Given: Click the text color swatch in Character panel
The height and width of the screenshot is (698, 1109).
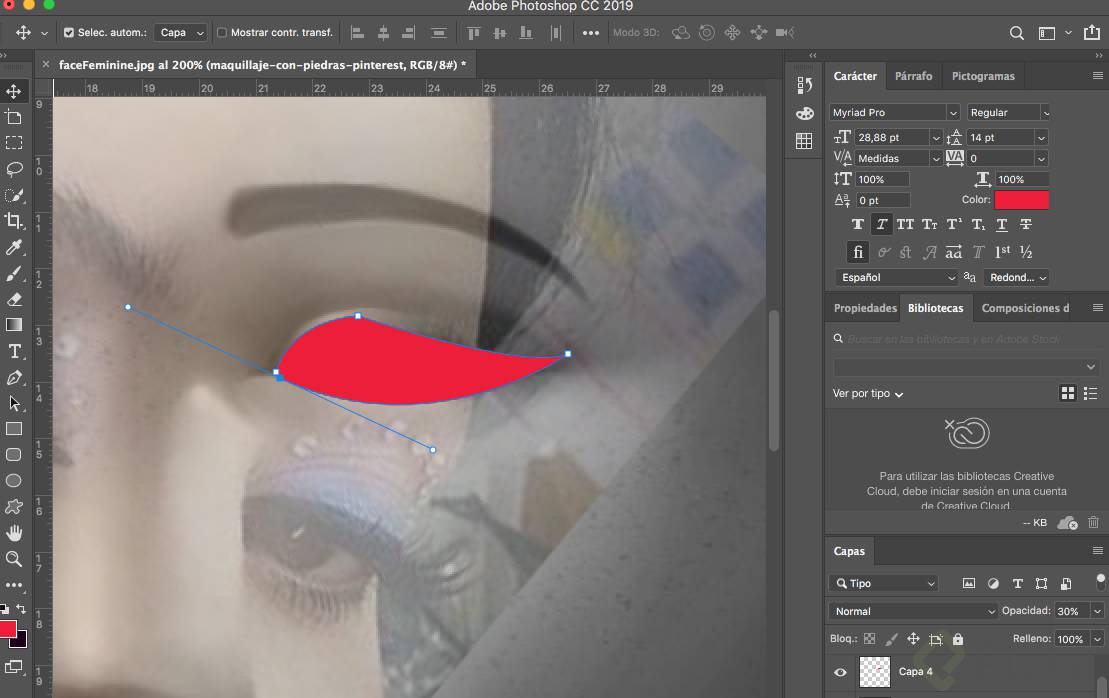Looking at the screenshot, I should coord(1023,200).
